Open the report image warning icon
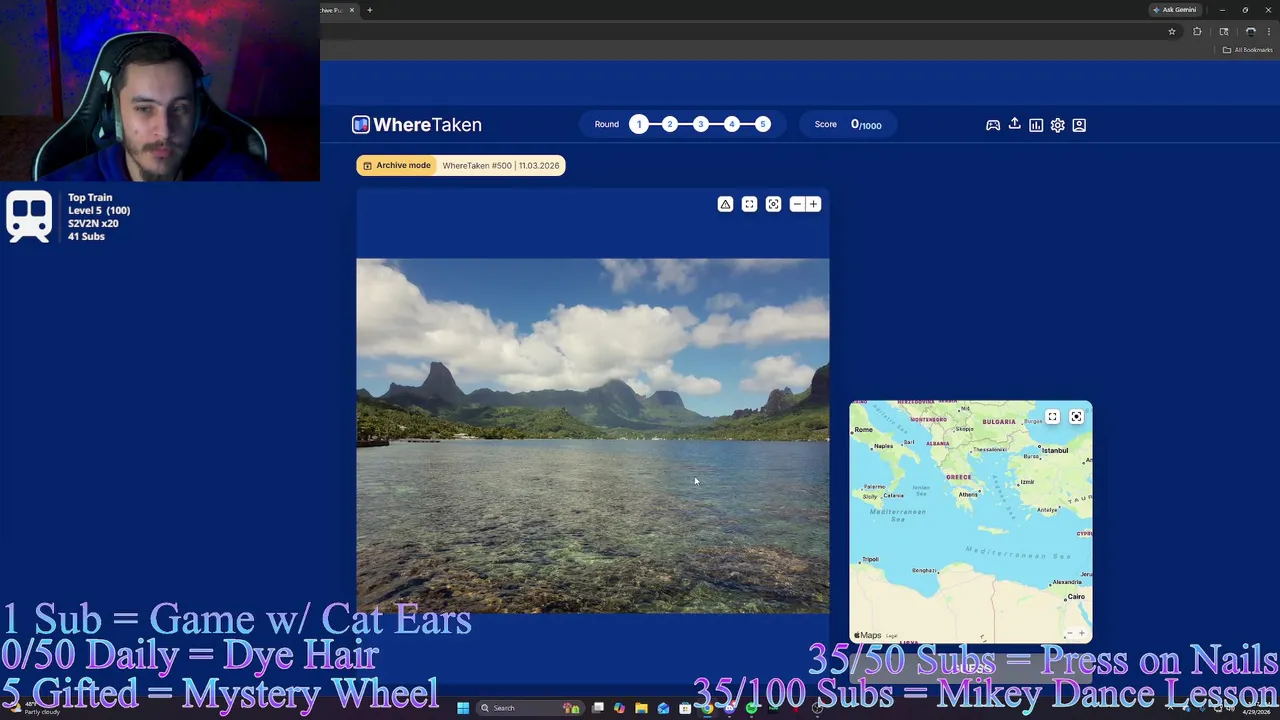The height and width of the screenshot is (720, 1280). [725, 204]
